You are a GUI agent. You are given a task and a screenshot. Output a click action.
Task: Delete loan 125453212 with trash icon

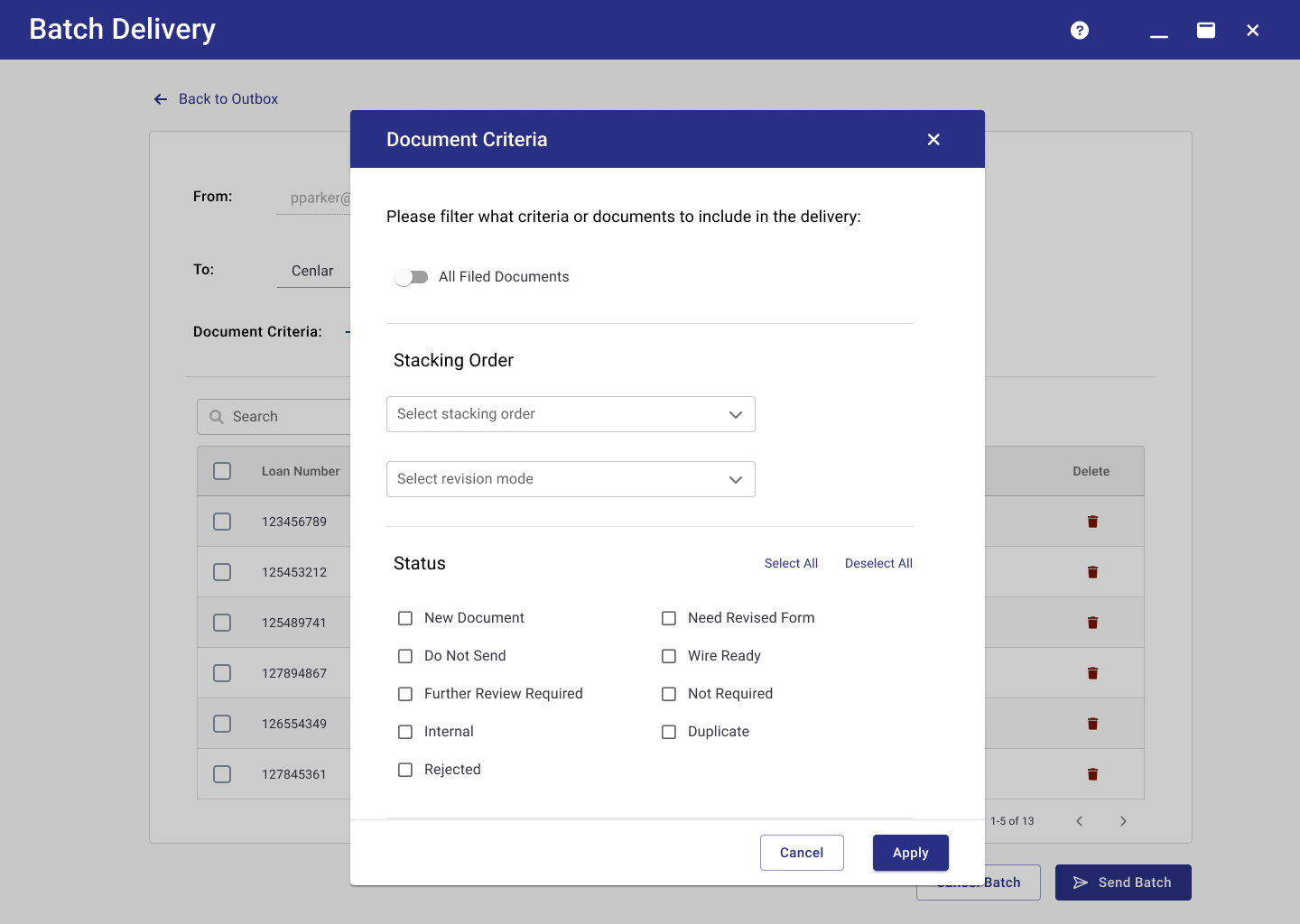[1092, 572]
